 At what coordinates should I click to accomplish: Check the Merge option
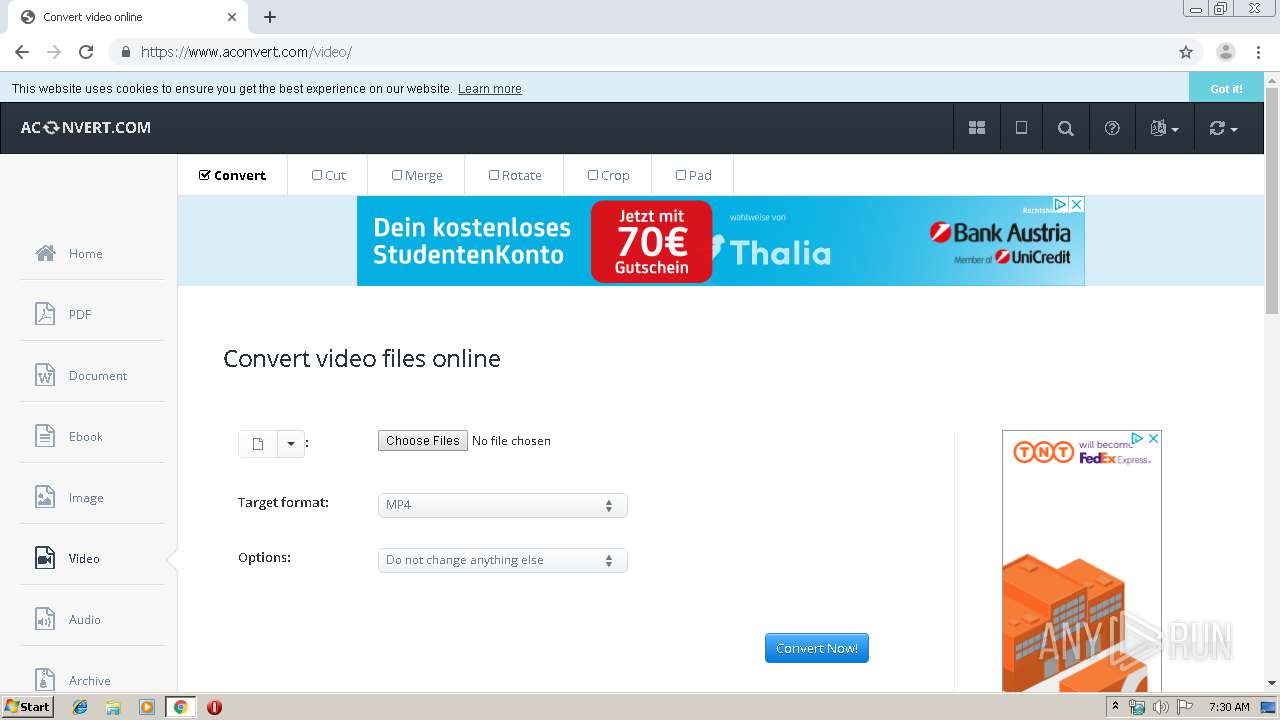pyautogui.click(x=397, y=175)
